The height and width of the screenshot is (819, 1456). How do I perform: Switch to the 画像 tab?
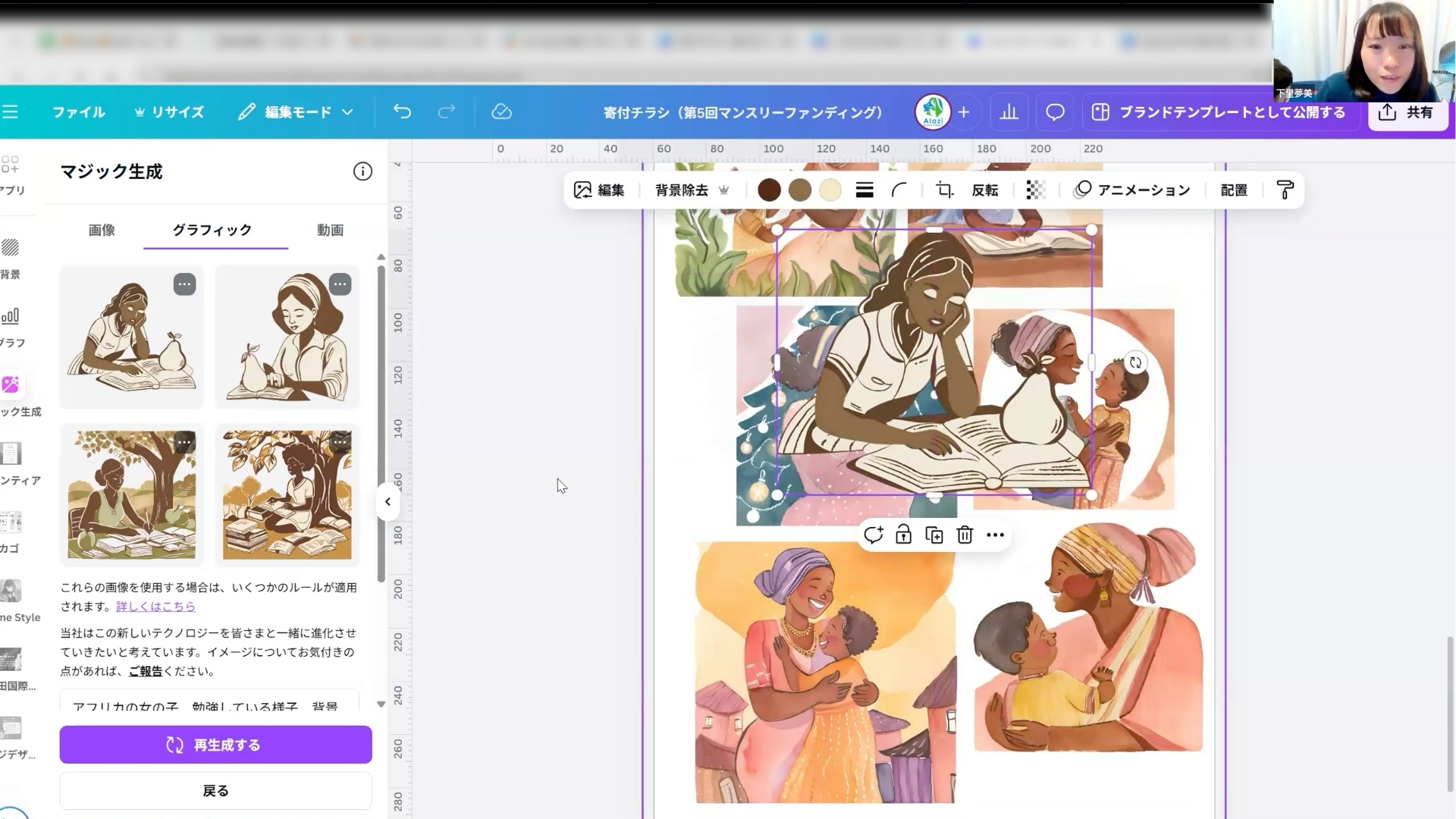102,230
